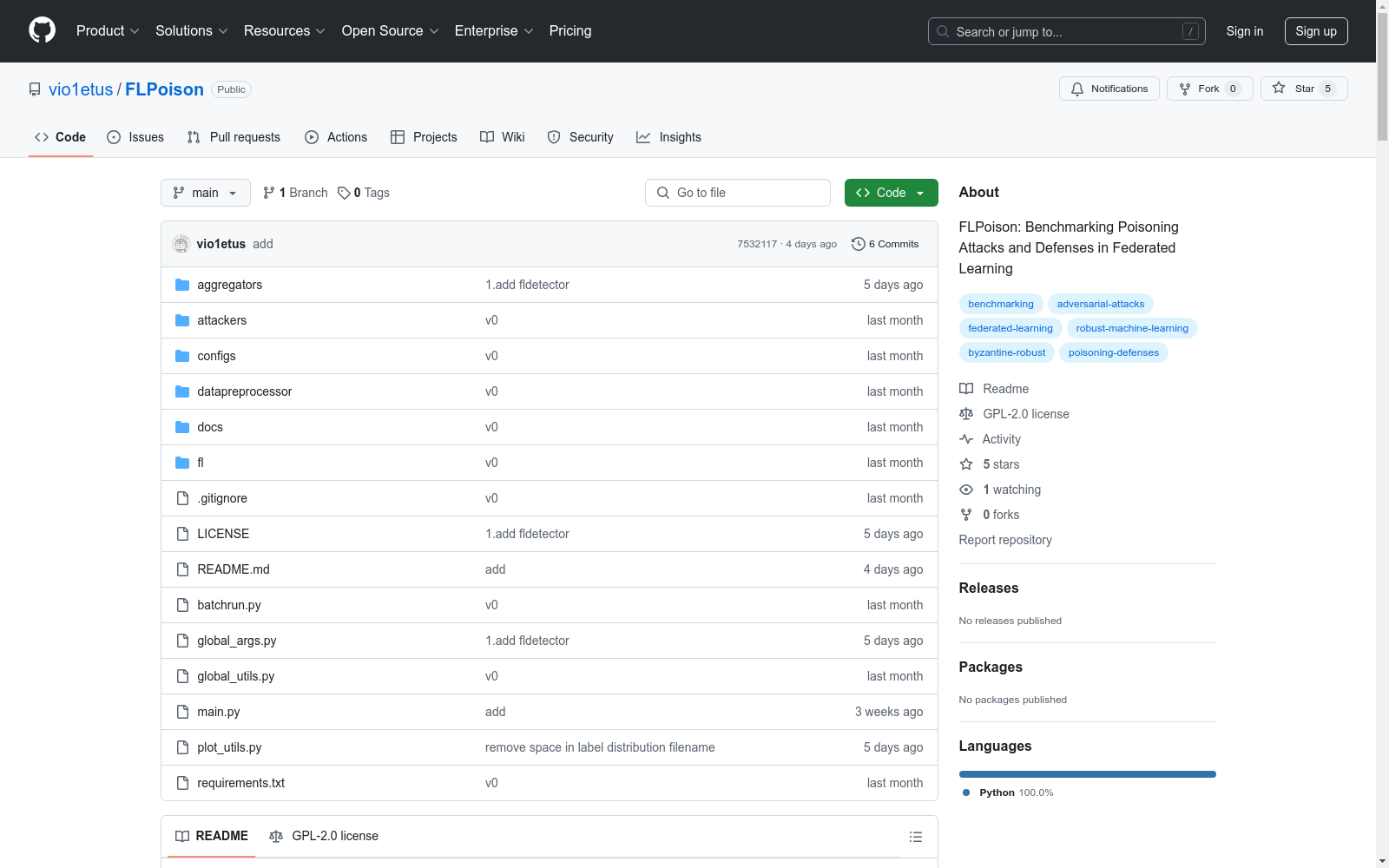Open the vio1etus owner profile link
The width and height of the screenshot is (1389, 868).
coord(81,89)
